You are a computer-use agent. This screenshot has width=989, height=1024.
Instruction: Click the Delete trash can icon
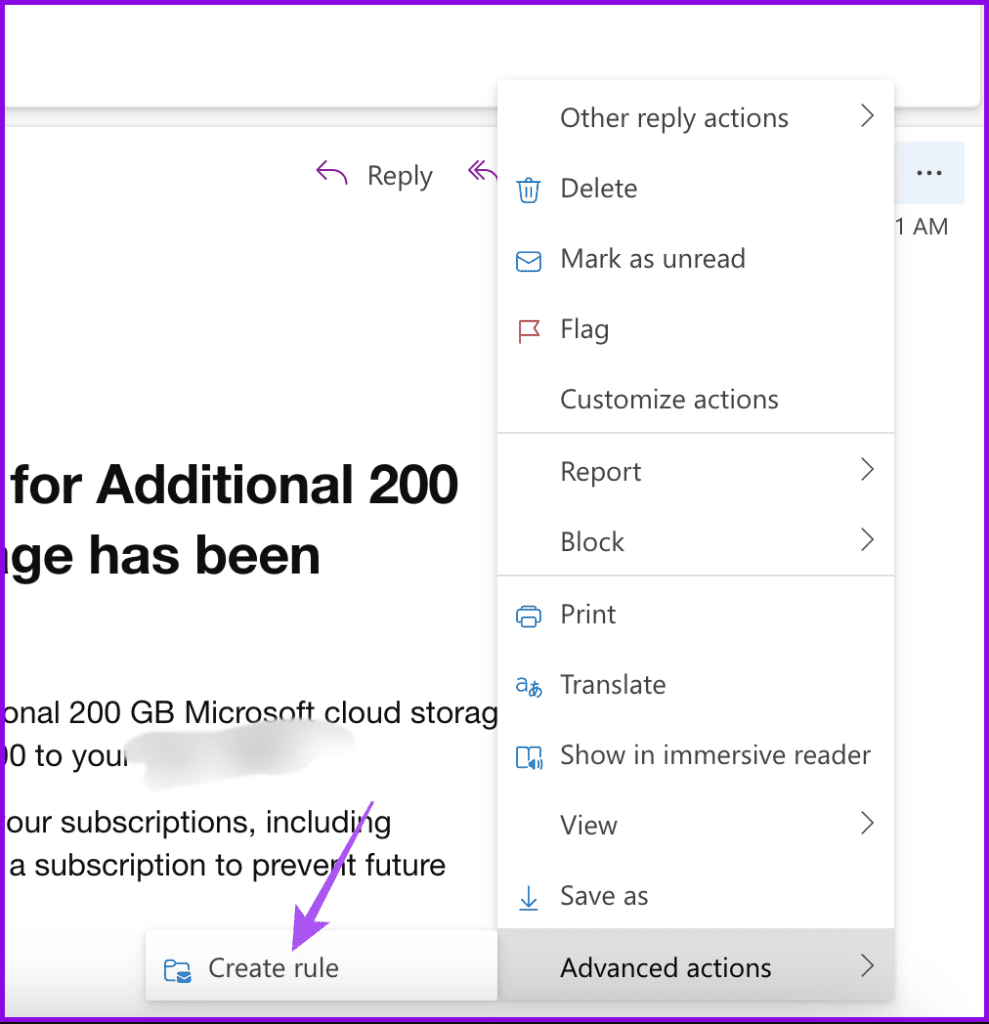(528, 189)
